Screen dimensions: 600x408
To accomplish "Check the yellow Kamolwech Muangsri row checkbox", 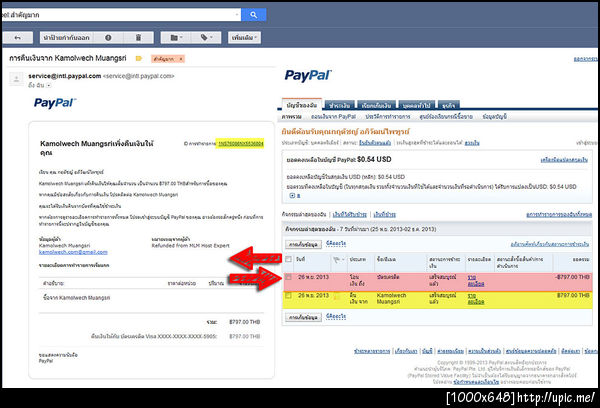I will (289, 295).
